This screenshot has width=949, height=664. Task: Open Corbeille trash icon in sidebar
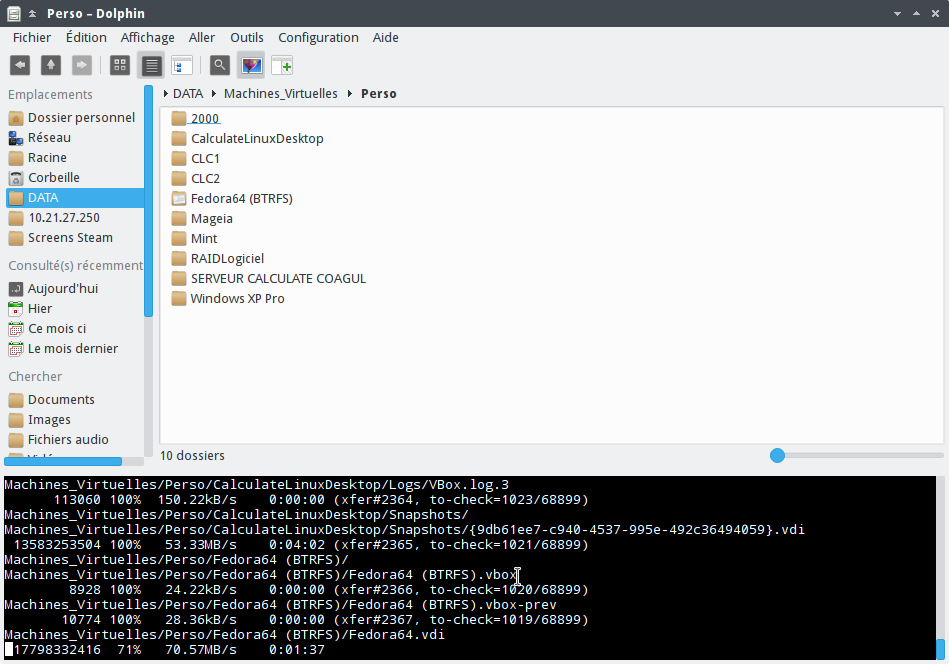click(x=16, y=178)
